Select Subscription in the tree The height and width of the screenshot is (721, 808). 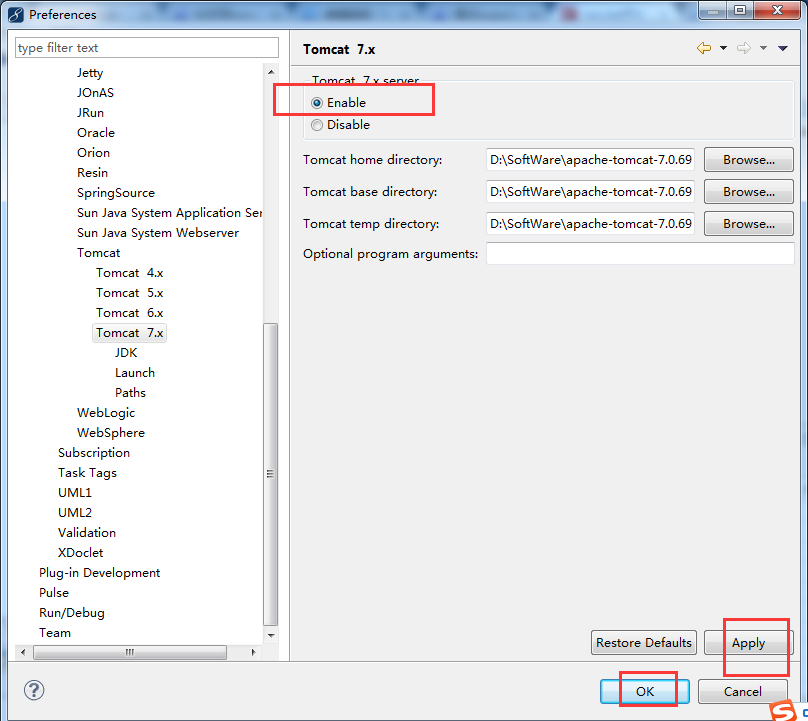[94, 453]
